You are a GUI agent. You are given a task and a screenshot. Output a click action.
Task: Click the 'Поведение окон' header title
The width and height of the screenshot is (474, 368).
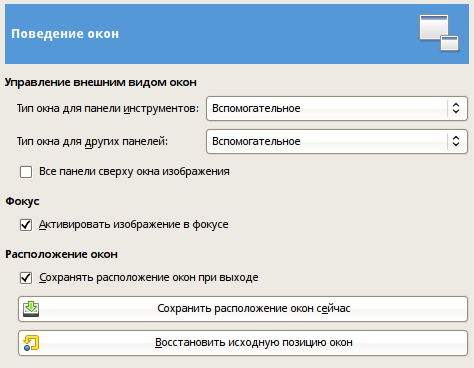[65, 34]
